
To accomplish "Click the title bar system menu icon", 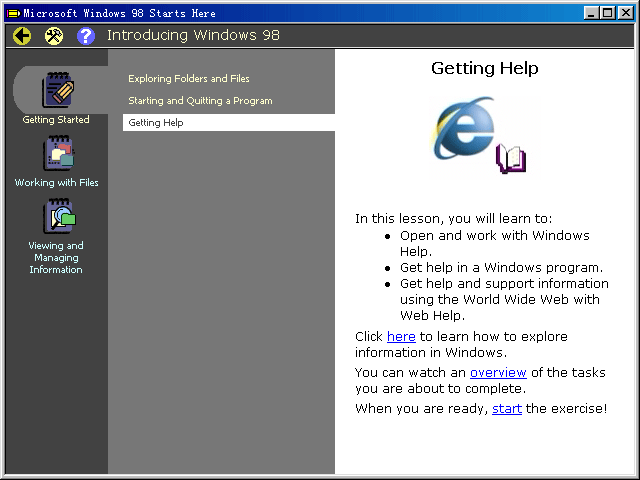I will pyautogui.click(x=13, y=13).
